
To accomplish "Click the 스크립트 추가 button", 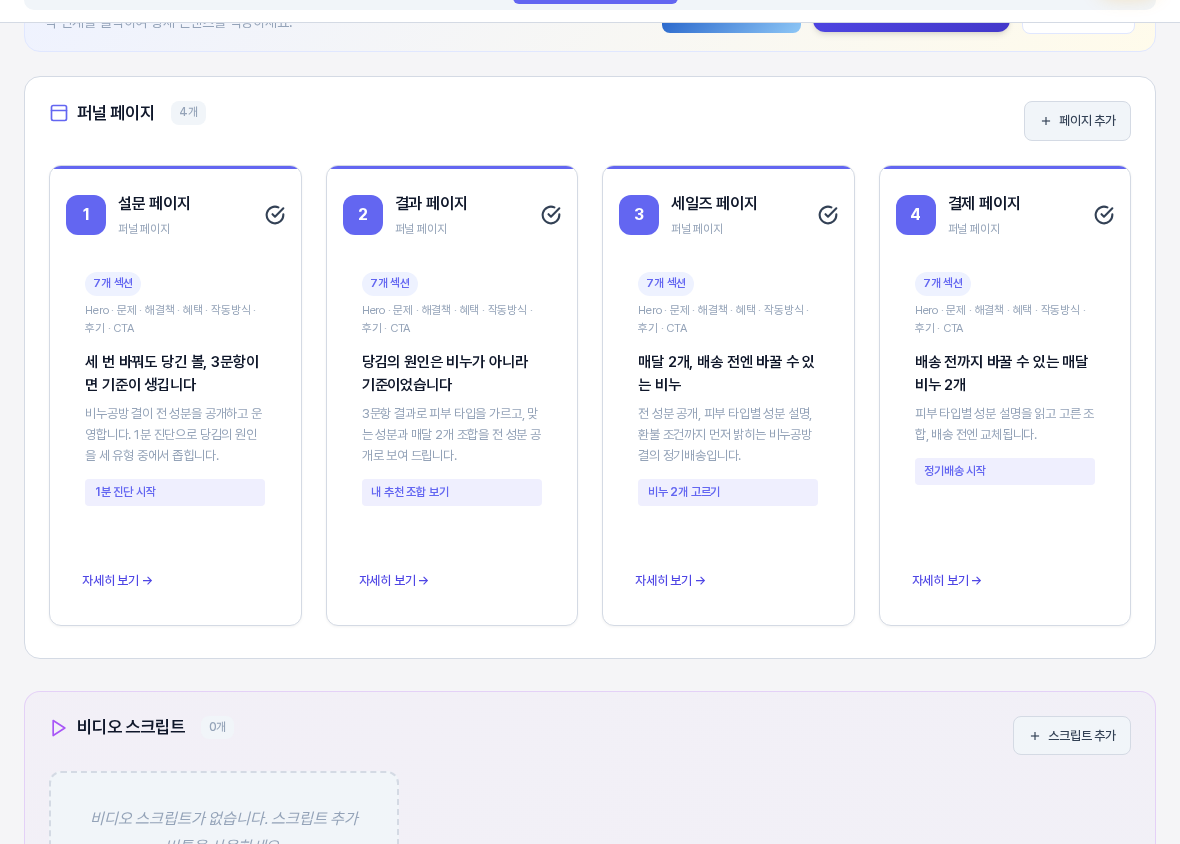I will click(1072, 736).
